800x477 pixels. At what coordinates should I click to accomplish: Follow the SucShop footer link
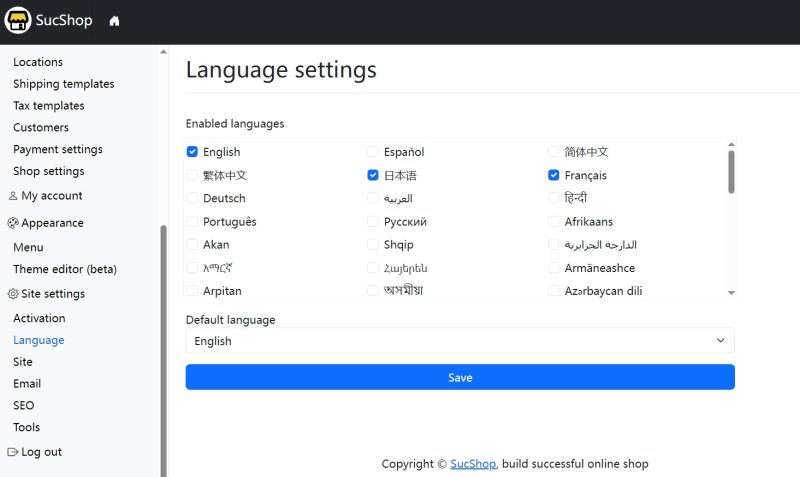pos(473,464)
